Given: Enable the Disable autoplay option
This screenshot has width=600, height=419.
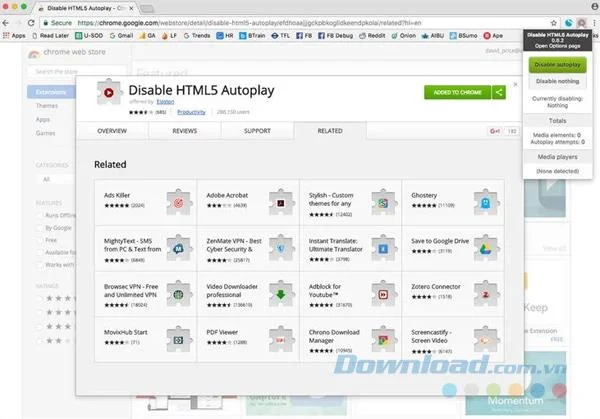Looking at the screenshot, I should point(557,65).
